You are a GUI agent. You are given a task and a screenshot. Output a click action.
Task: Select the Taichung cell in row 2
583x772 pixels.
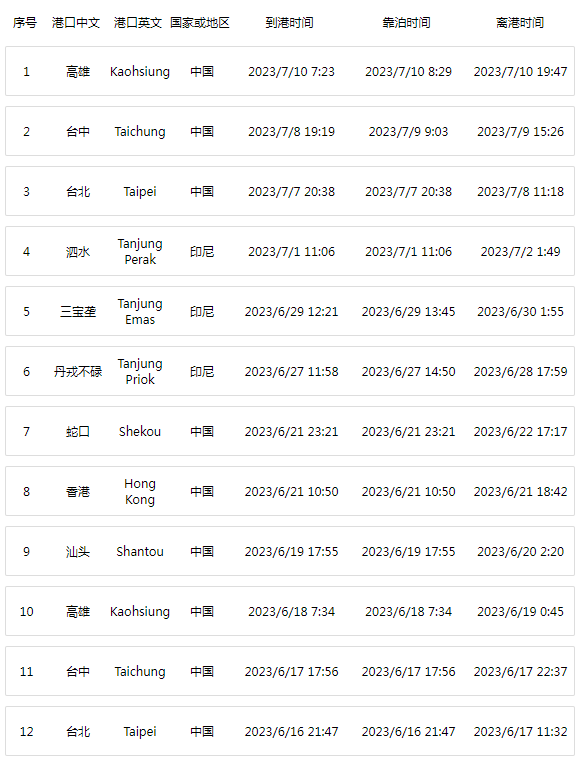[x=140, y=132]
